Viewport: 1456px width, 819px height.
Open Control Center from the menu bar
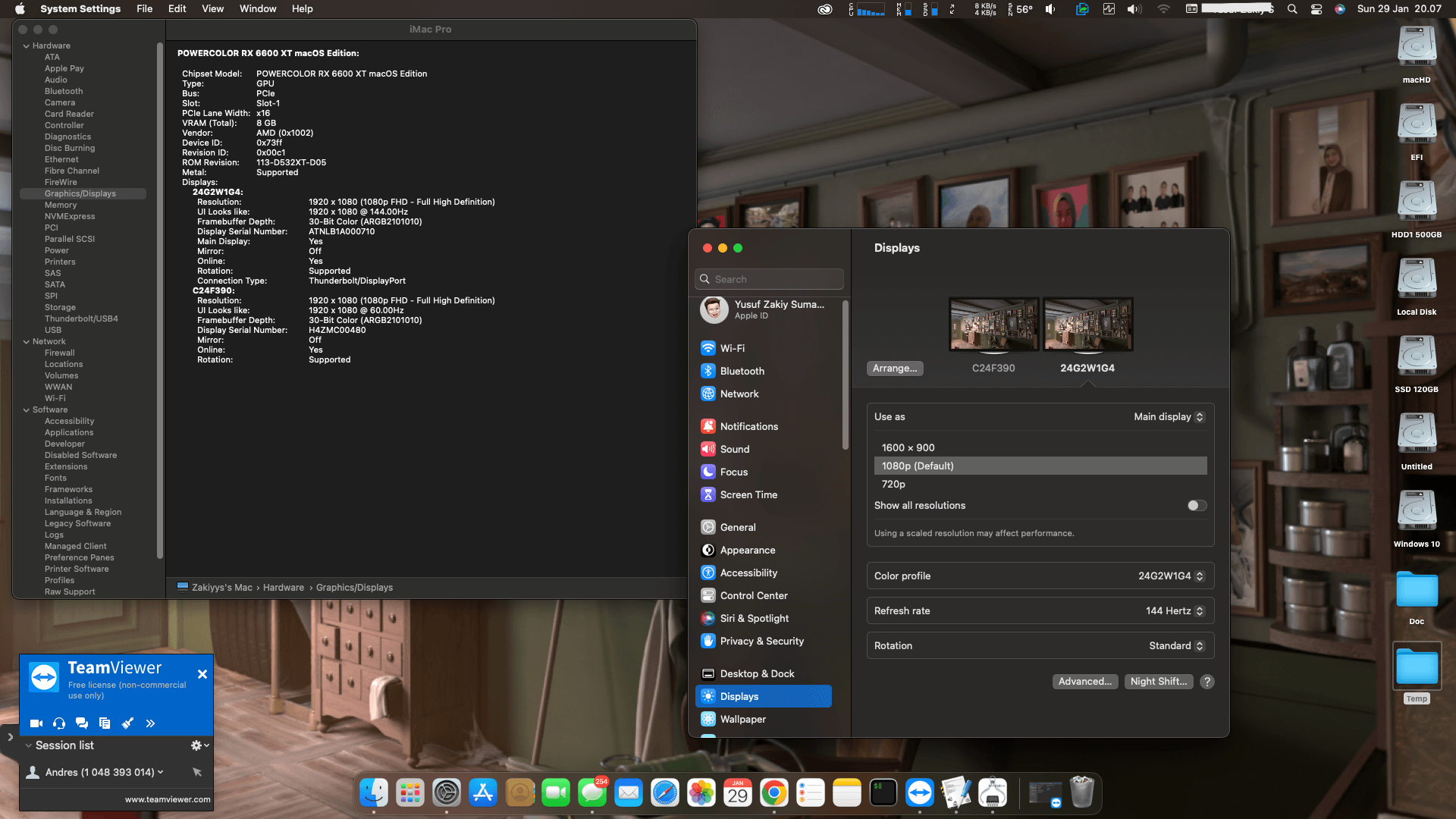(1316, 9)
